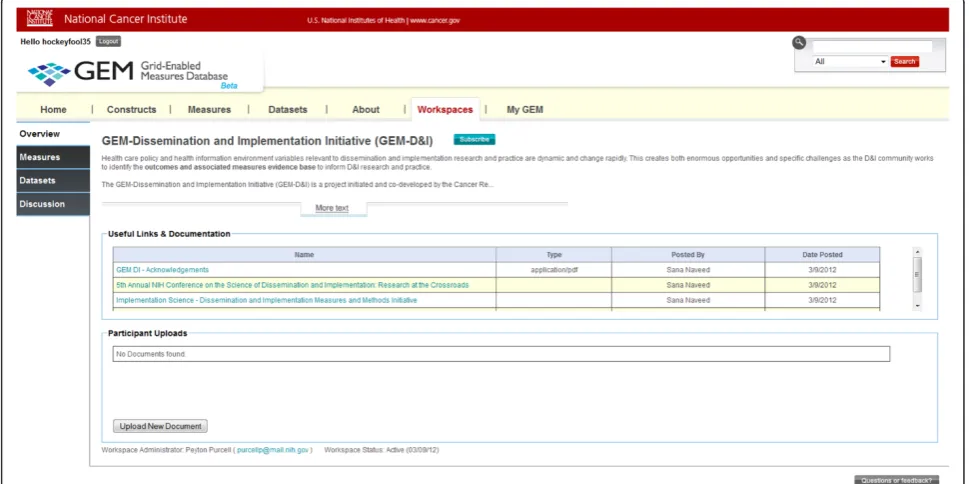969x484 pixels.
Task: Open the Measures navigation tab
Action: tap(209, 109)
